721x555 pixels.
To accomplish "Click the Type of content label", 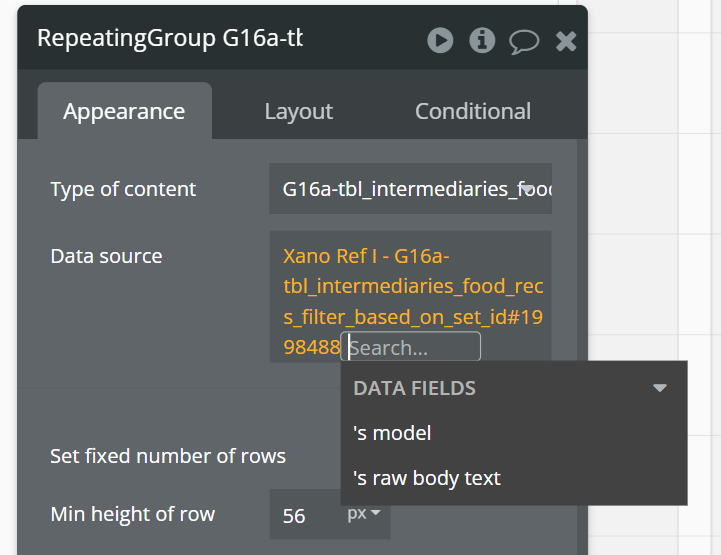I will 123,189.
